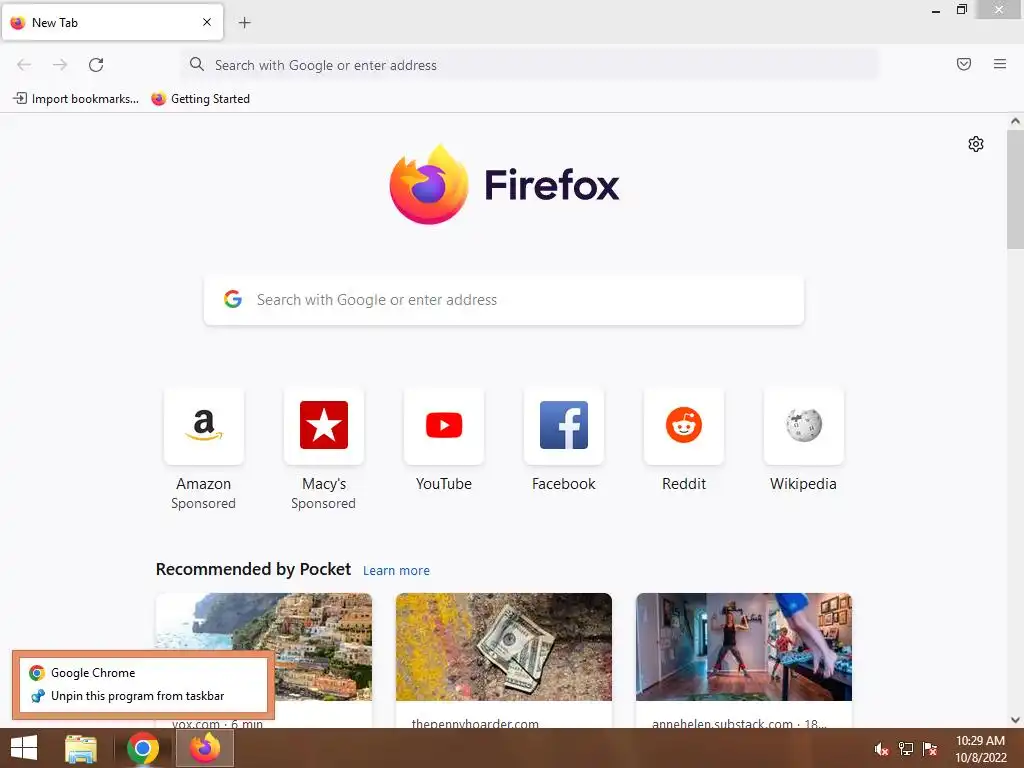
Task: Open the YouTube shortcut tile
Action: [x=444, y=426]
